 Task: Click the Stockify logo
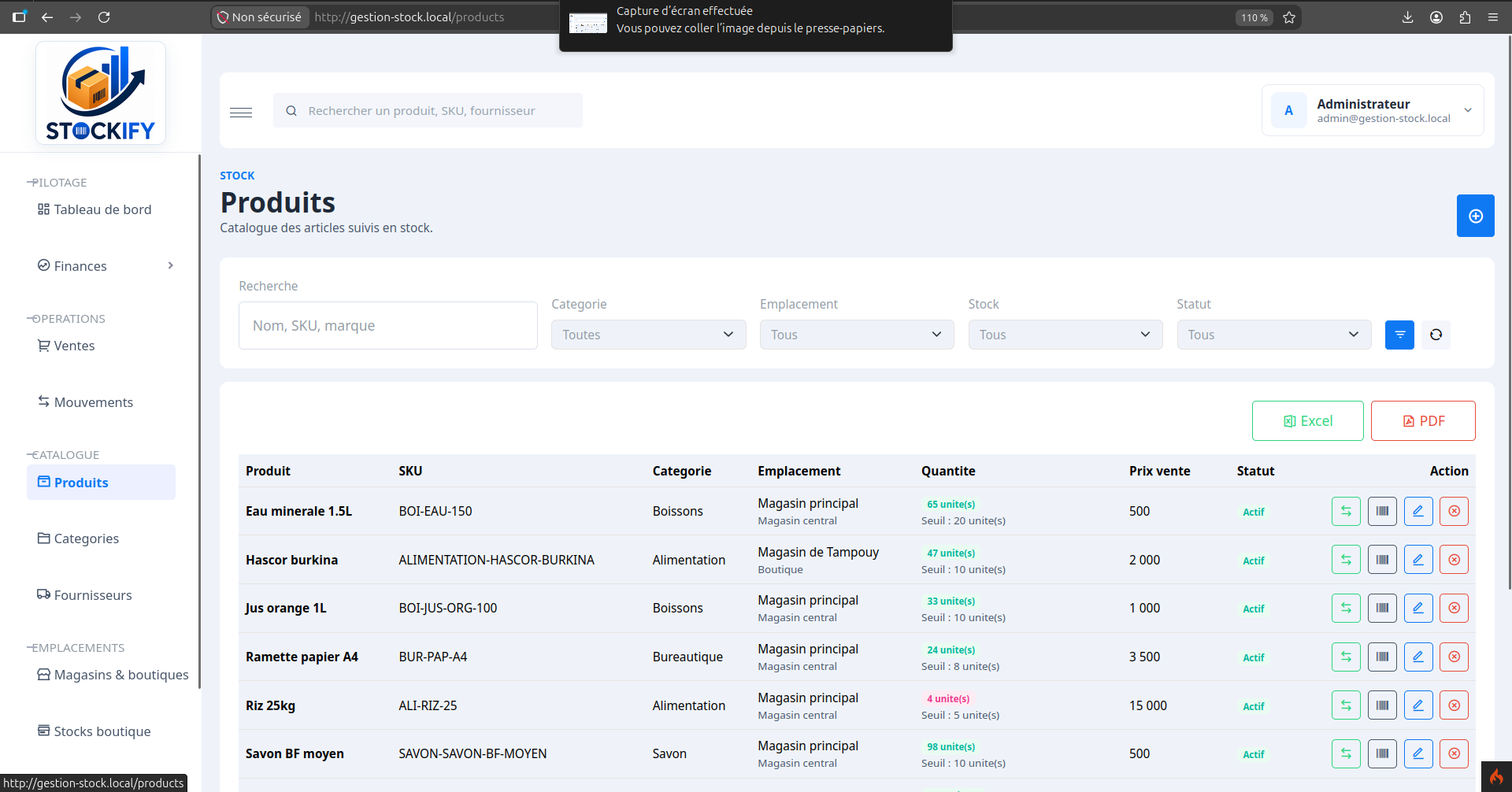pyautogui.click(x=101, y=93)
